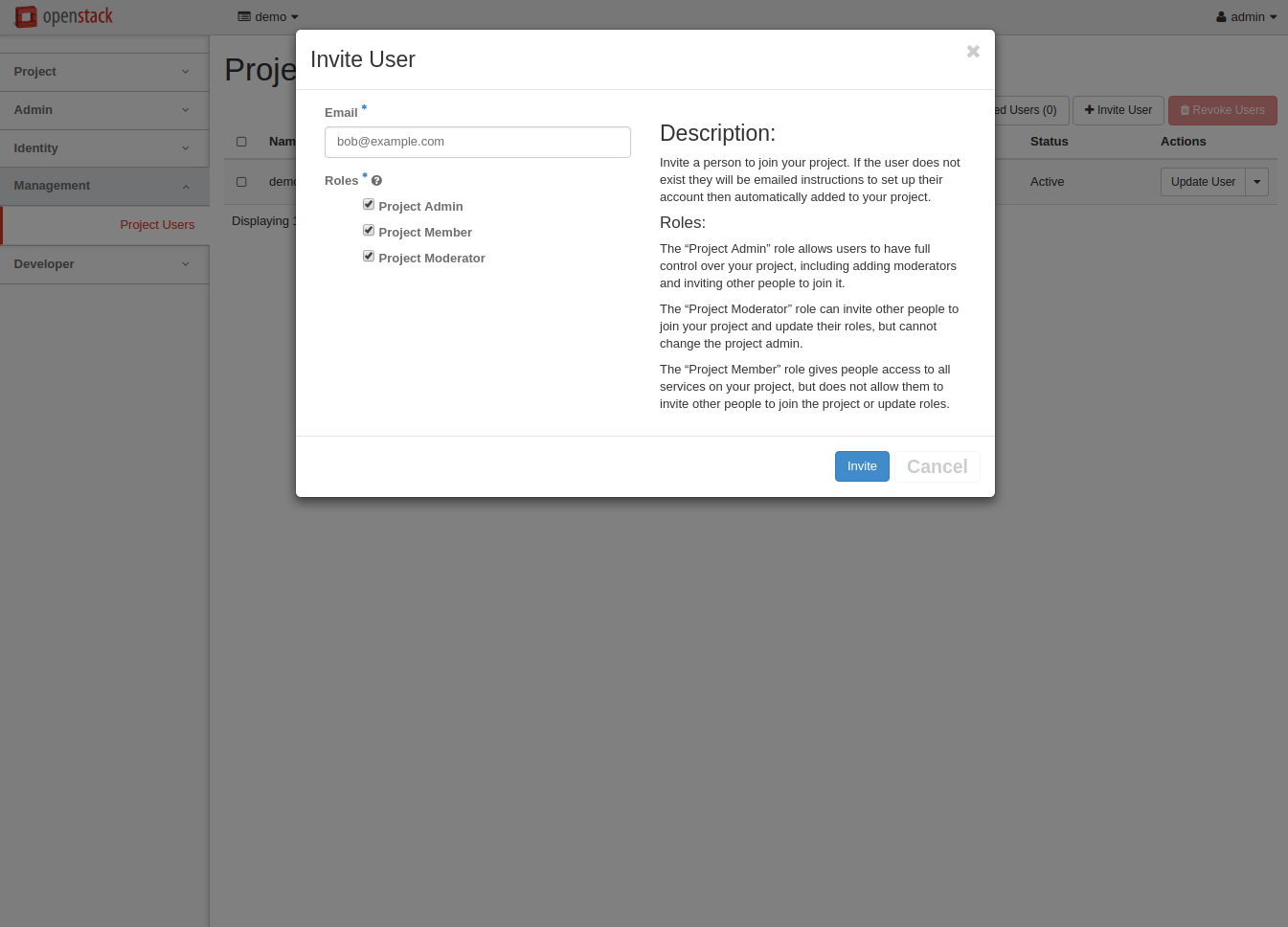Expand the Project sidebar section
1288x927 pixels.
pos(104,72)
